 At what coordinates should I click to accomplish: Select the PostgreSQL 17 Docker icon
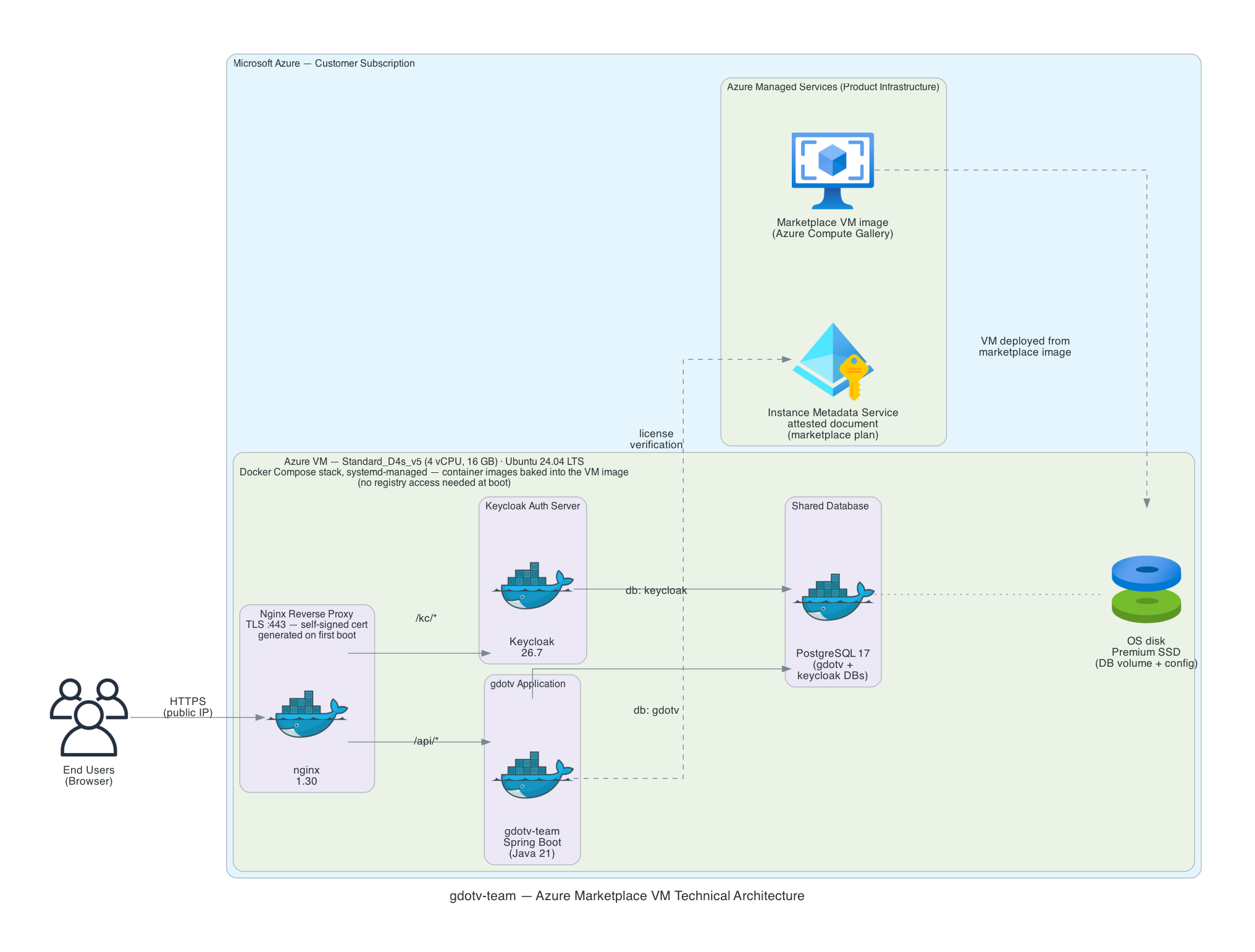pyautogui.click(x=833, y=597)
